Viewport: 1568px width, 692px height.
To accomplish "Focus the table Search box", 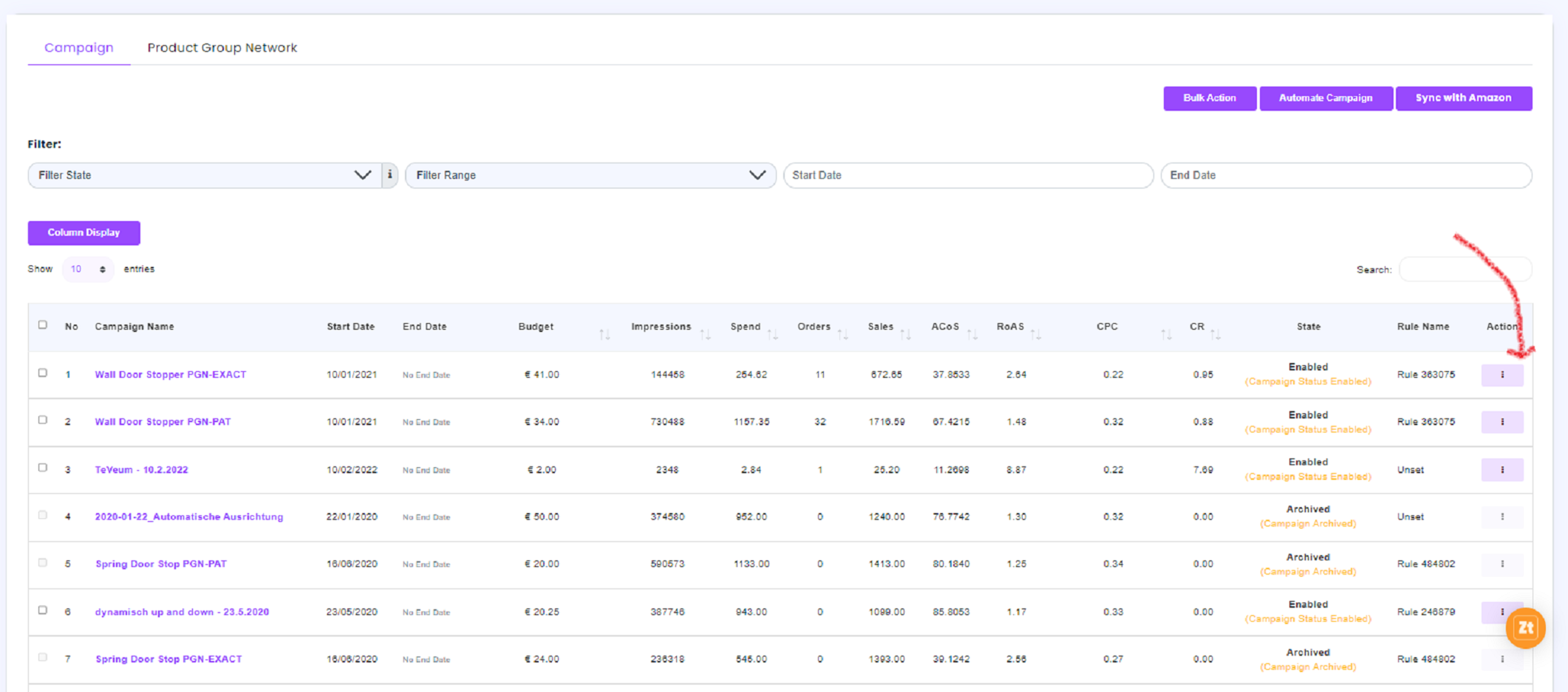I will click(1465, 269).
